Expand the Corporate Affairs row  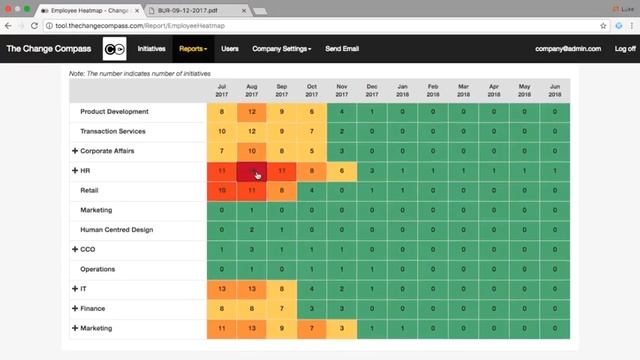click(x=75, y=151)
